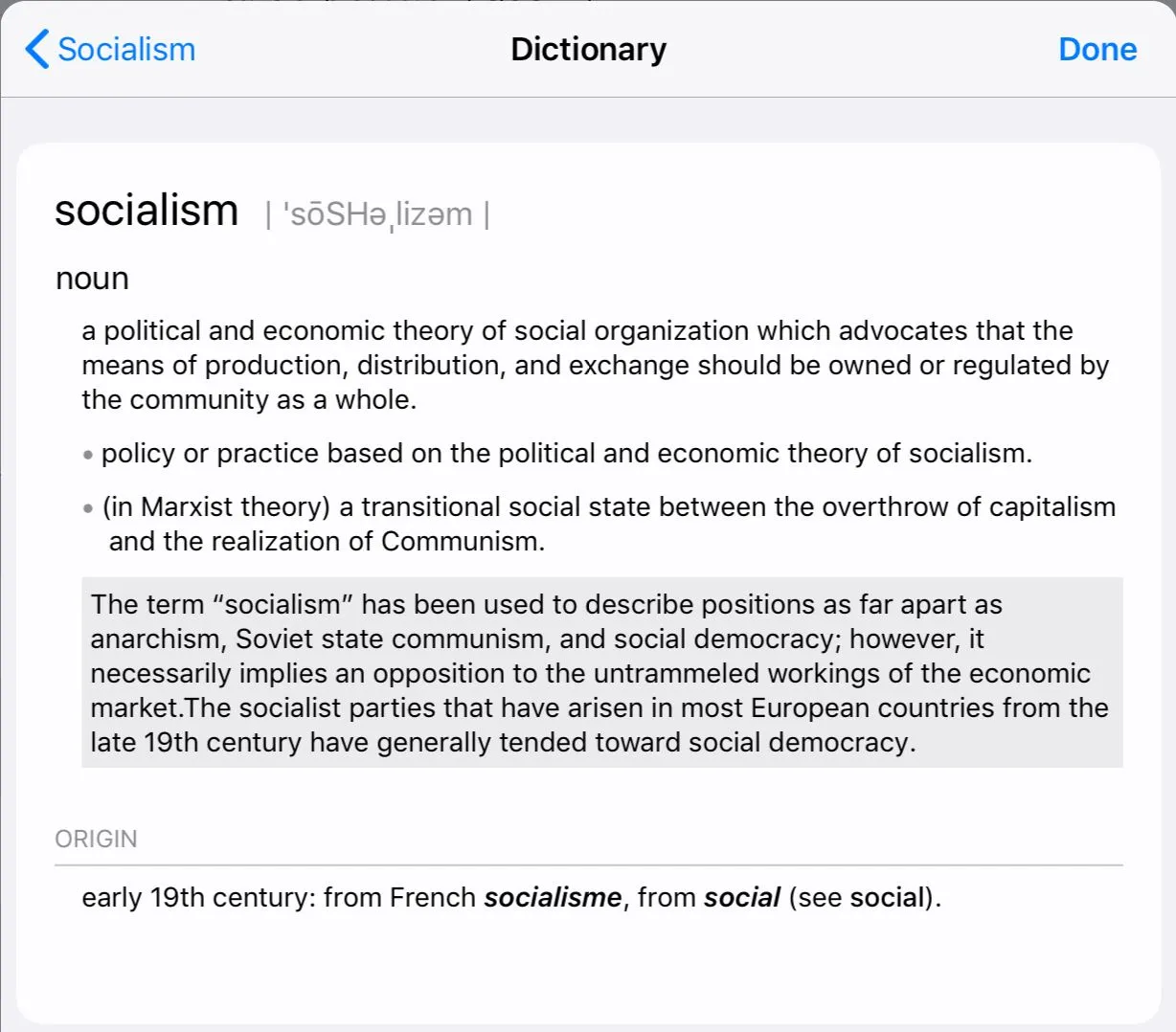Click the bold italic word social
The height and width of the screenshot is (1032, 1176).
tap(742, 897)
